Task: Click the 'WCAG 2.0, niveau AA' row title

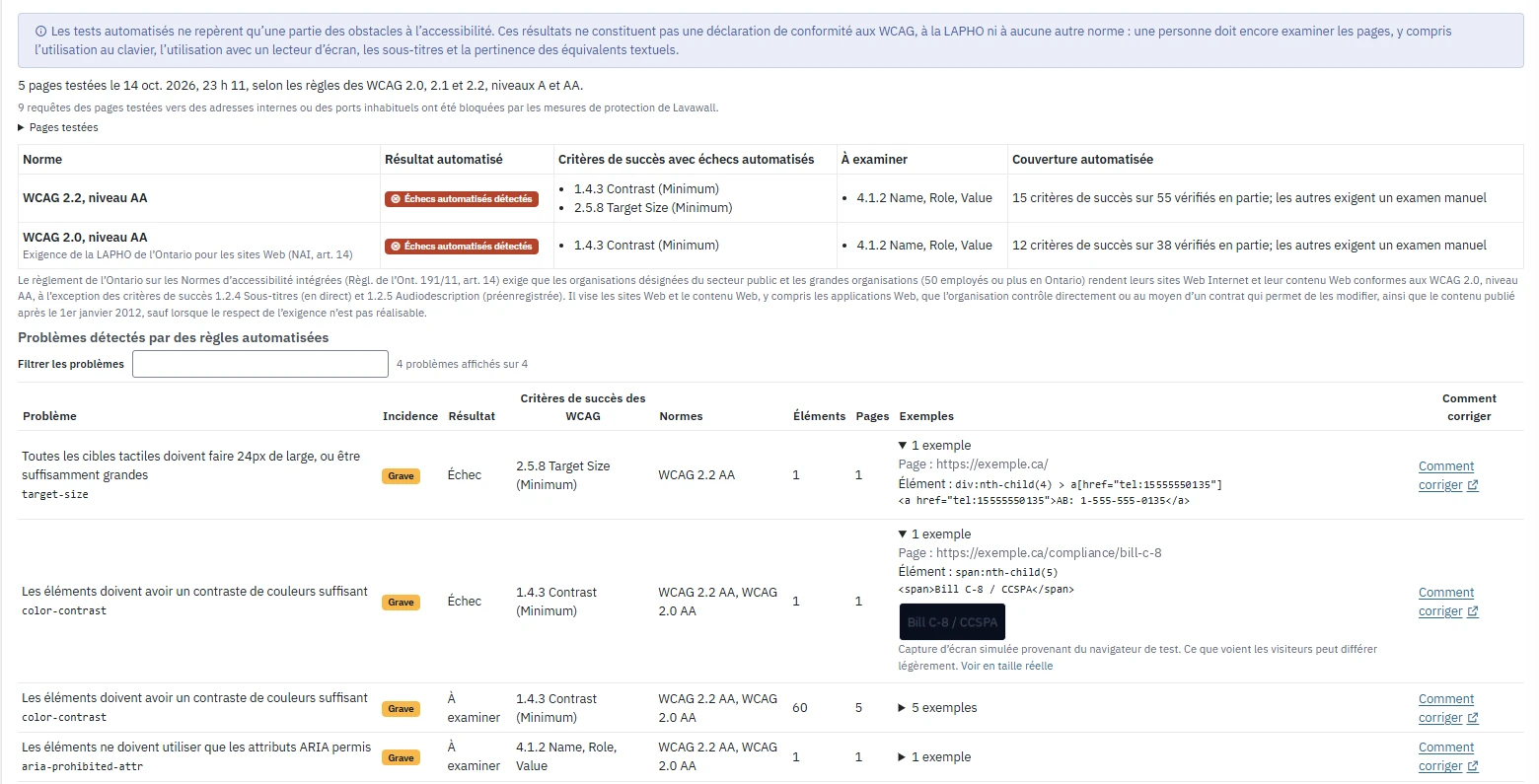Action: (x=85, y=237)
